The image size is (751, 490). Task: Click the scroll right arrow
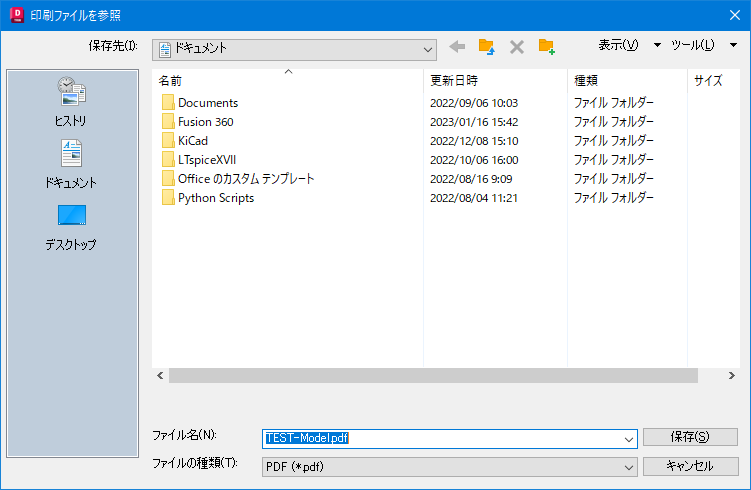point(731,376)
